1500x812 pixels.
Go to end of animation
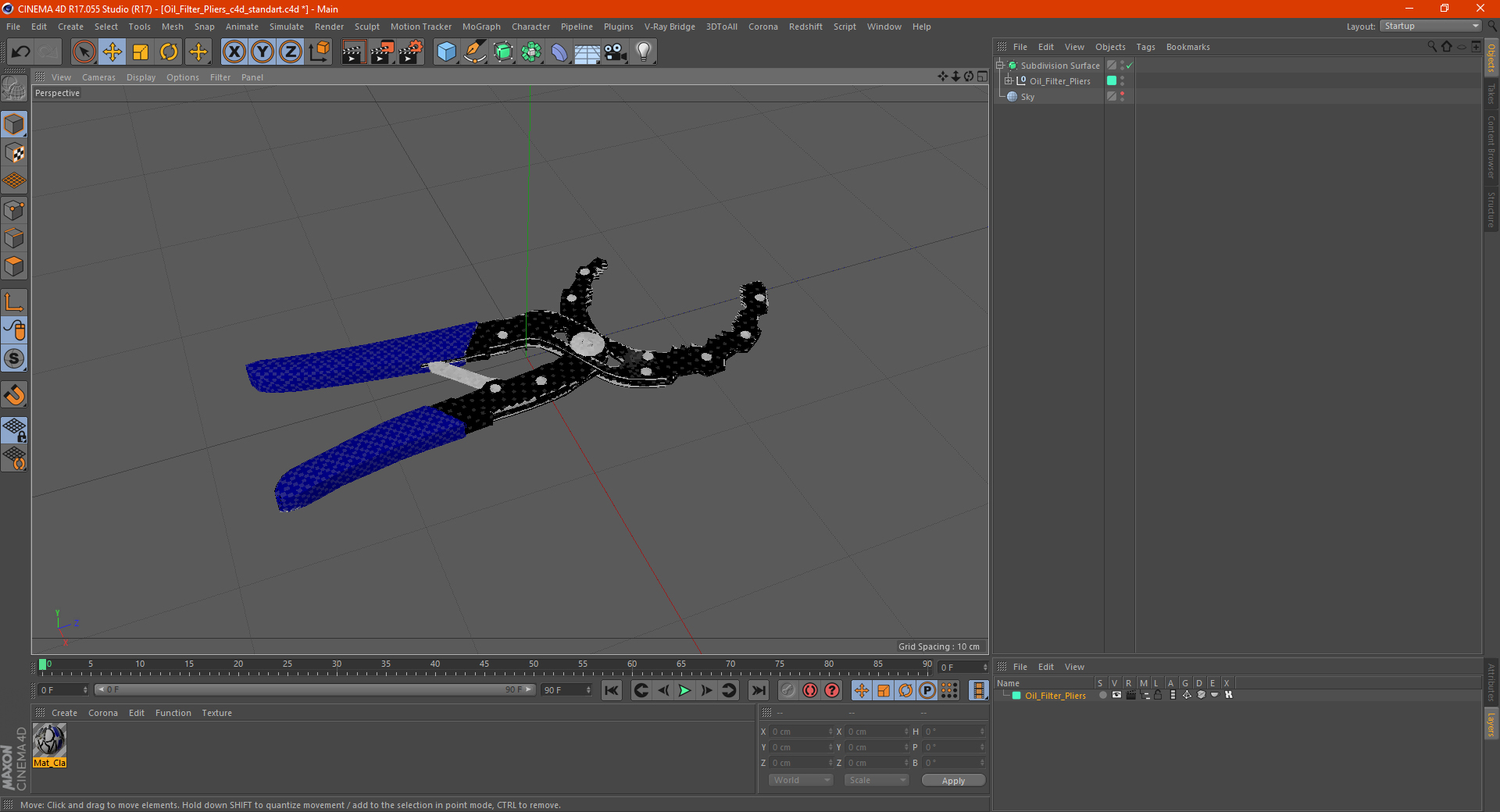pyautogui.click(x=758, y=690)
